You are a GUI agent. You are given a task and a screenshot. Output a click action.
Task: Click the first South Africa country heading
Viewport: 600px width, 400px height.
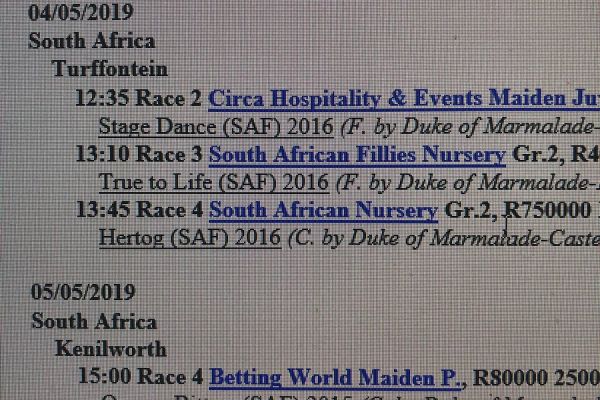coord(92,41)
